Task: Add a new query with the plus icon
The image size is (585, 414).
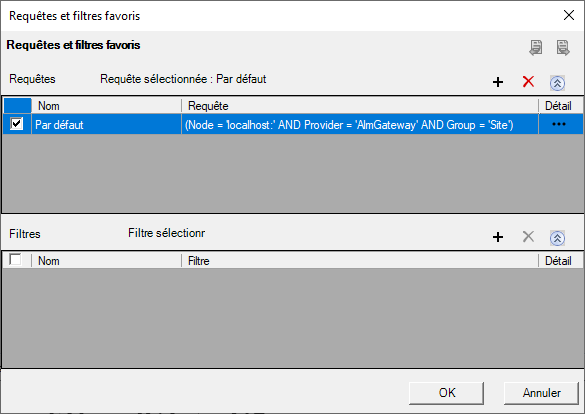Action: 498,82
